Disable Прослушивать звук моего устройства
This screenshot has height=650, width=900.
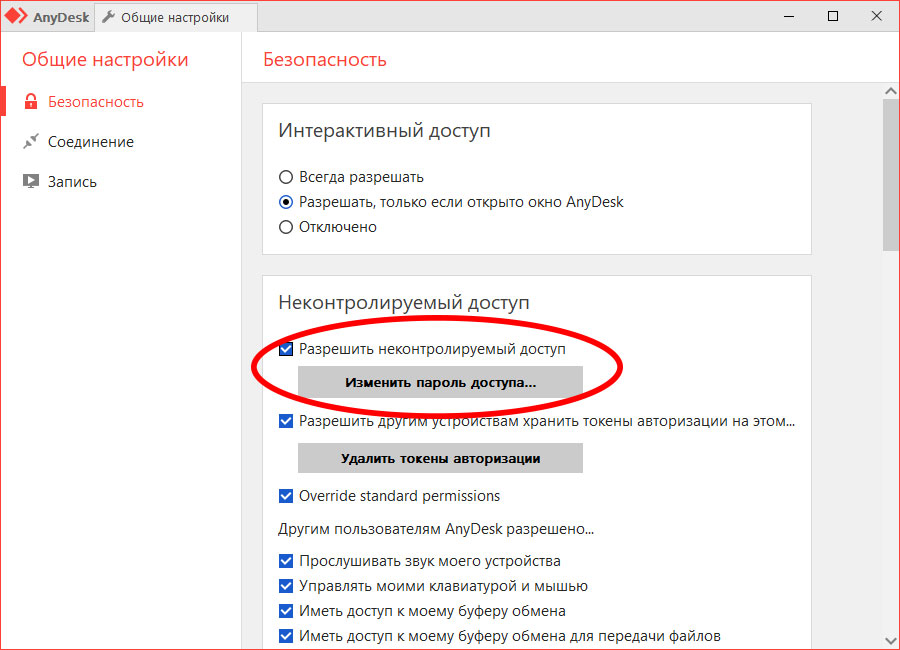click(x=286, y=561)
